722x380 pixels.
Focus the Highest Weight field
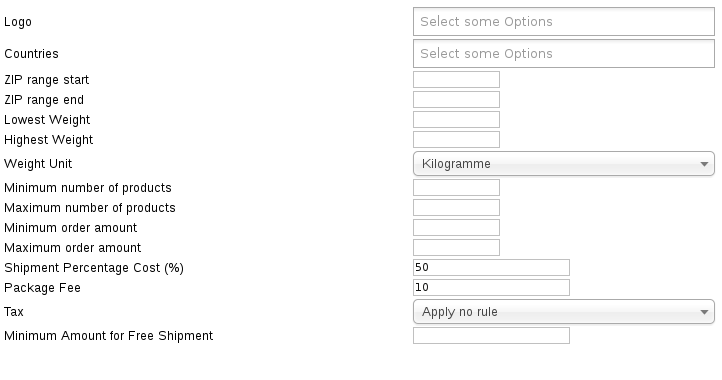tap(456, 140)
